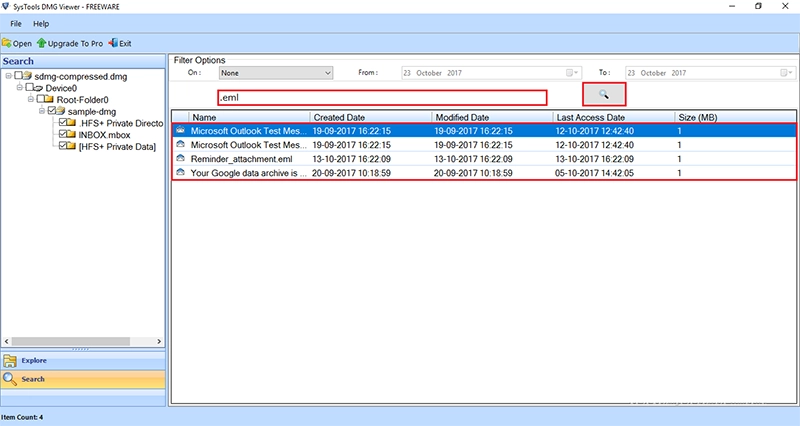
Task: Sort by the Created Date column header
Action: coord(371,117)
